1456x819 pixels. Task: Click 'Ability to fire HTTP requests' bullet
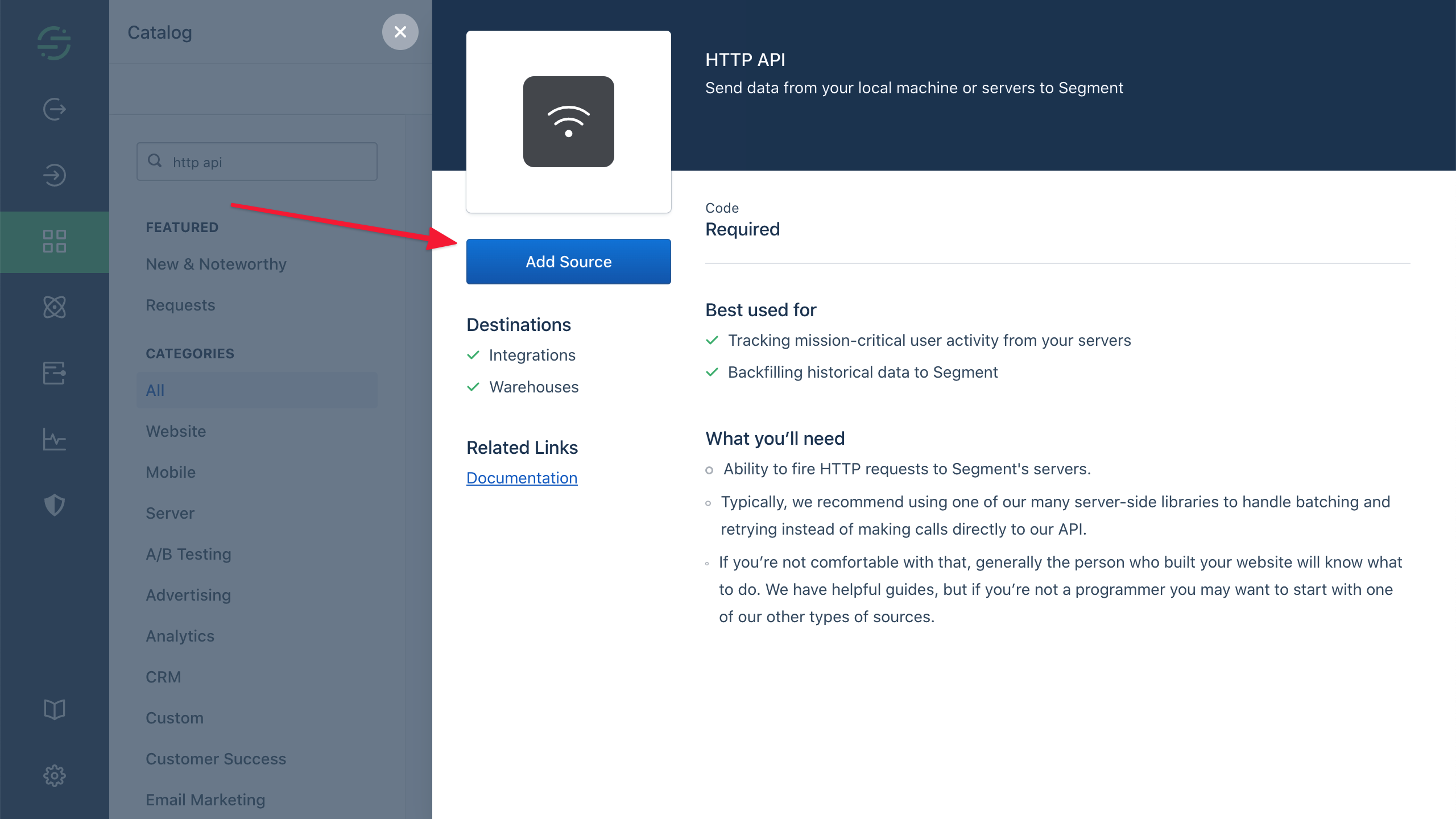coord(907,469)
